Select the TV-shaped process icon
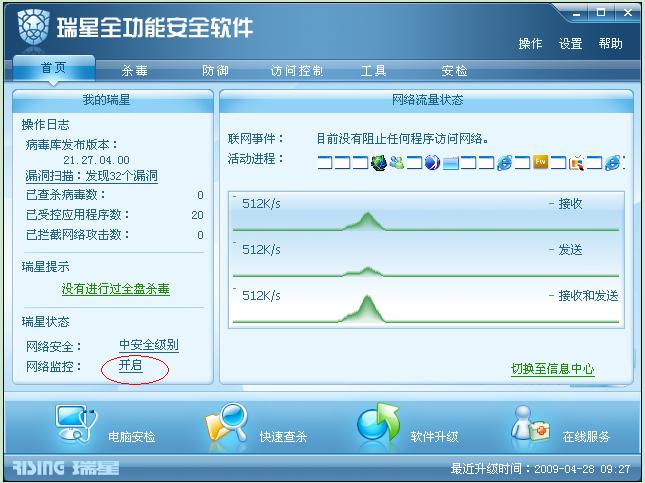Image resolution: width=645 pixels, height=483 pixels. coord(576,163)
